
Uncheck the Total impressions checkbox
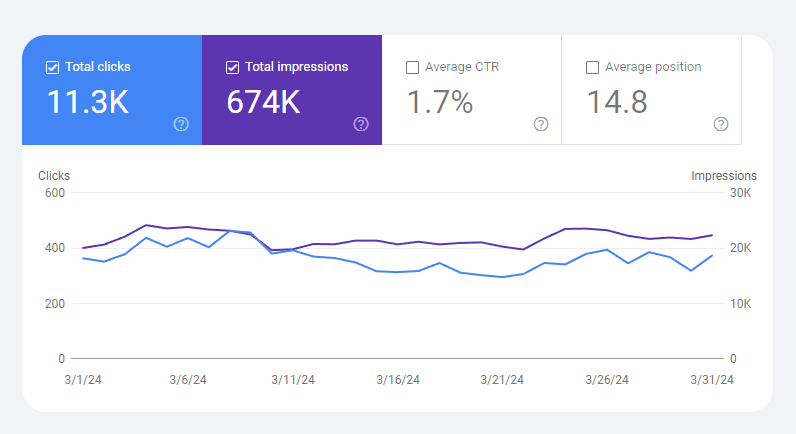pos(233,68)
